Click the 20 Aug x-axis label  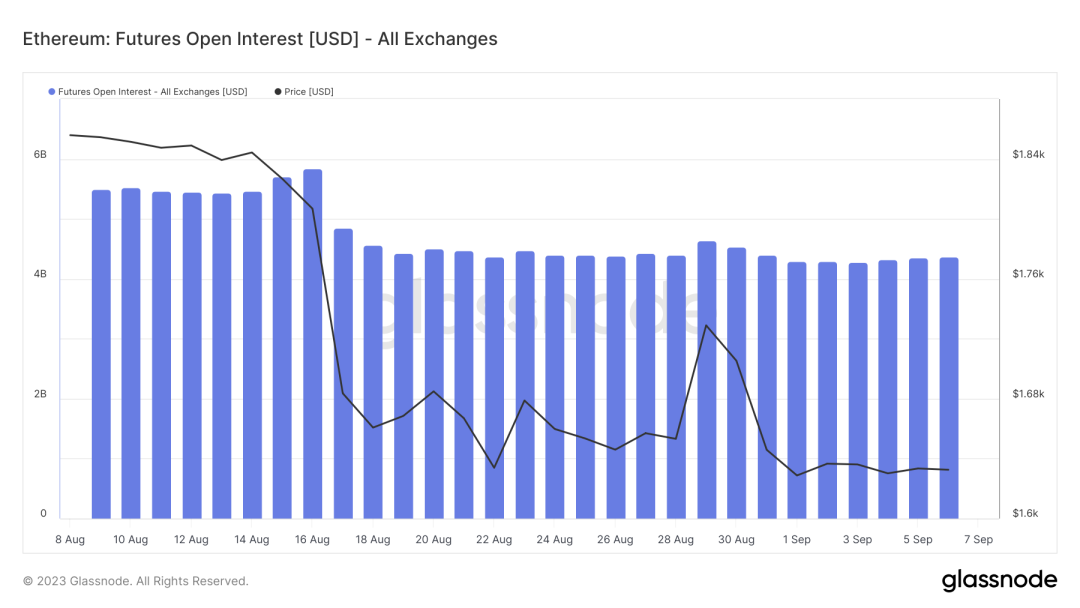(x=433, y=540)
